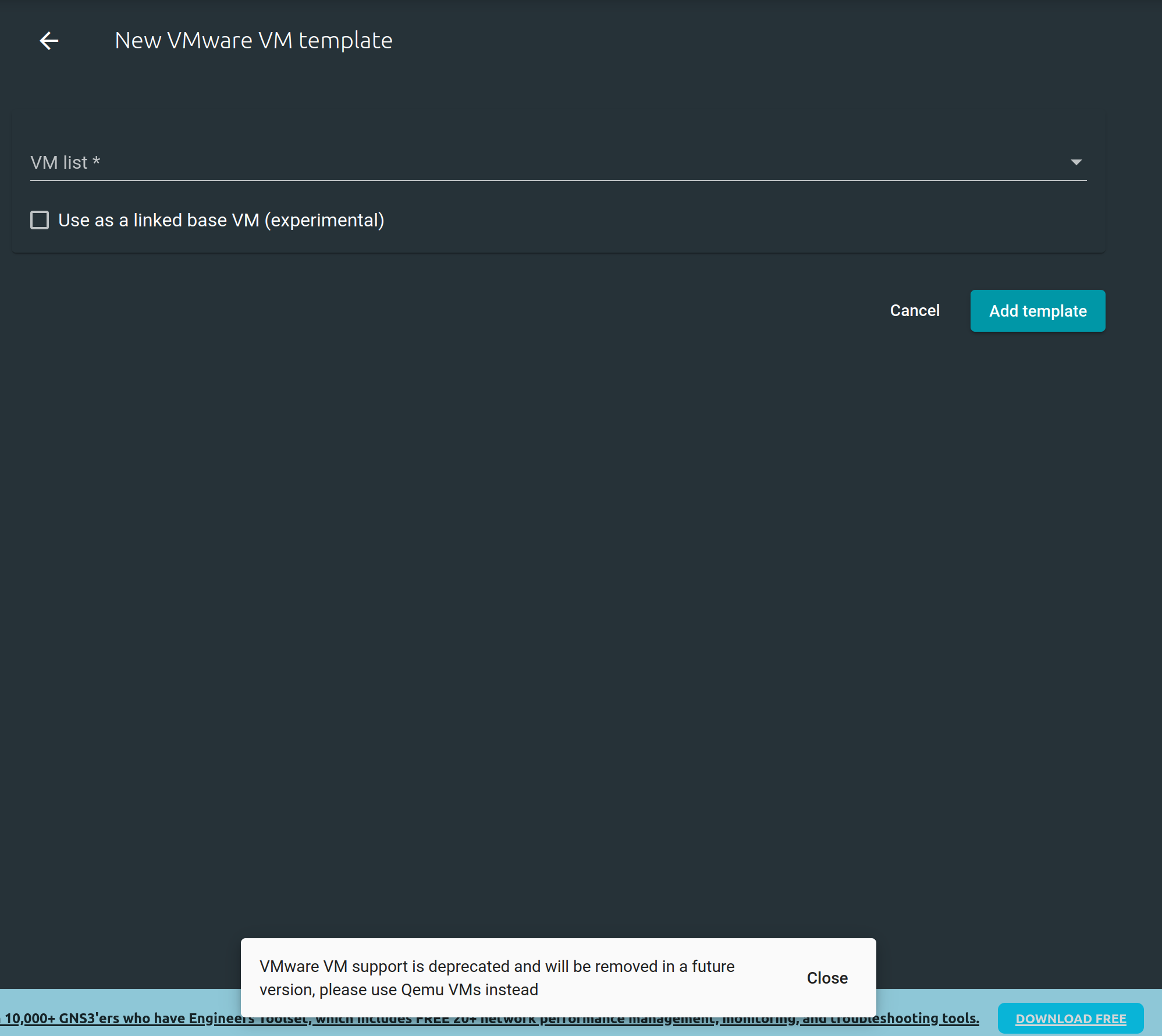Screen dimensions: 1162x1036
Task: Click Cancel to discard the template
Action: (x=914, y=310)
